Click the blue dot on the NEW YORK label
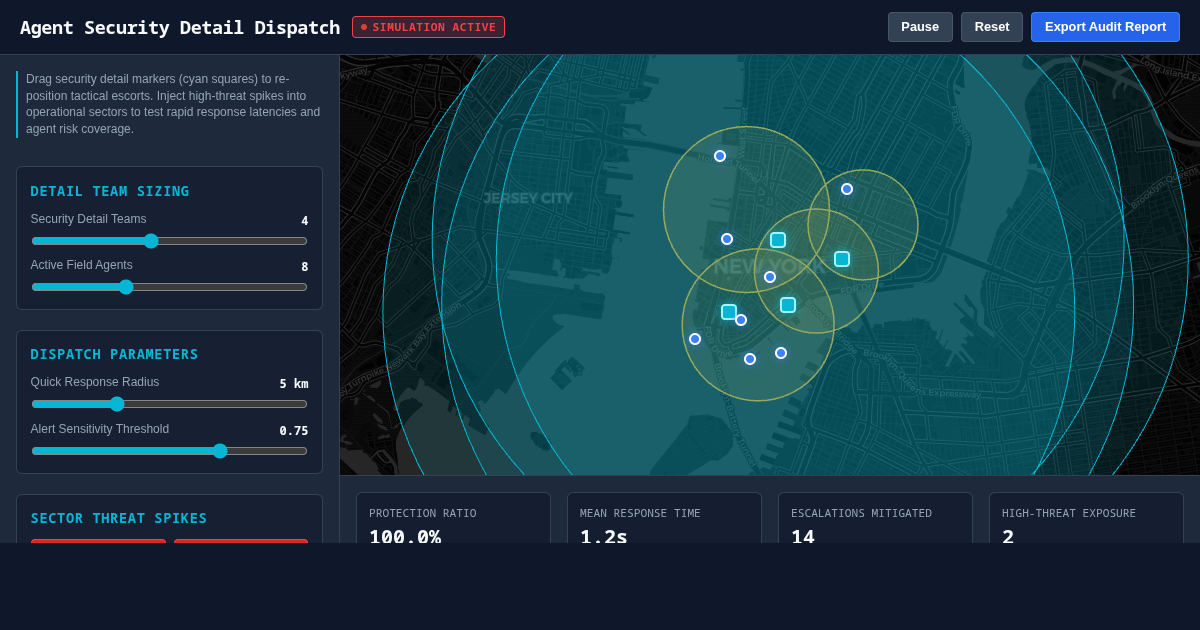This screenshot has height=630, width=1200. pos(770,277)
